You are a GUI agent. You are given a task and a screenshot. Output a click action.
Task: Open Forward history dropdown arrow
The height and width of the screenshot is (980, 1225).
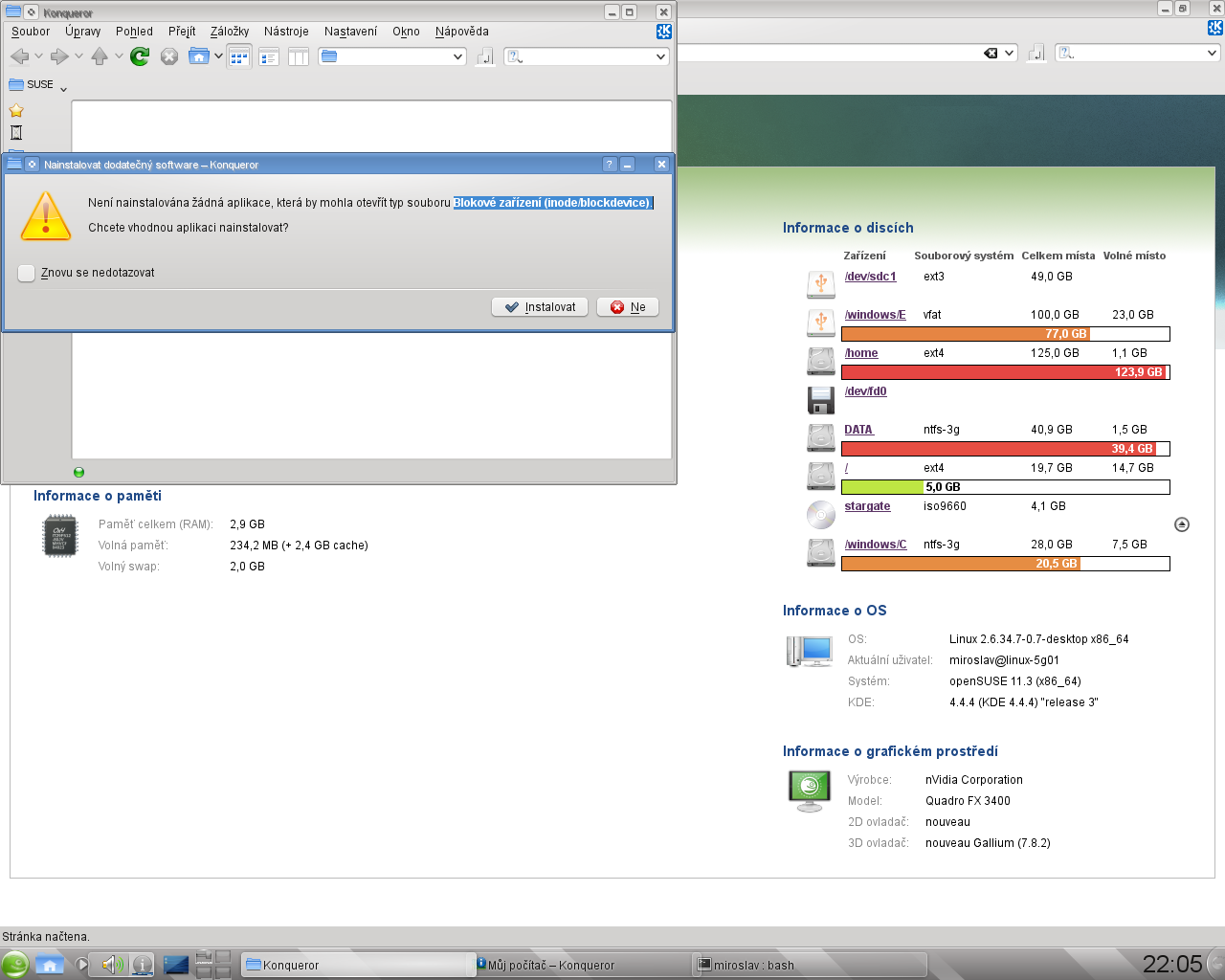click(x=78, y=56)
